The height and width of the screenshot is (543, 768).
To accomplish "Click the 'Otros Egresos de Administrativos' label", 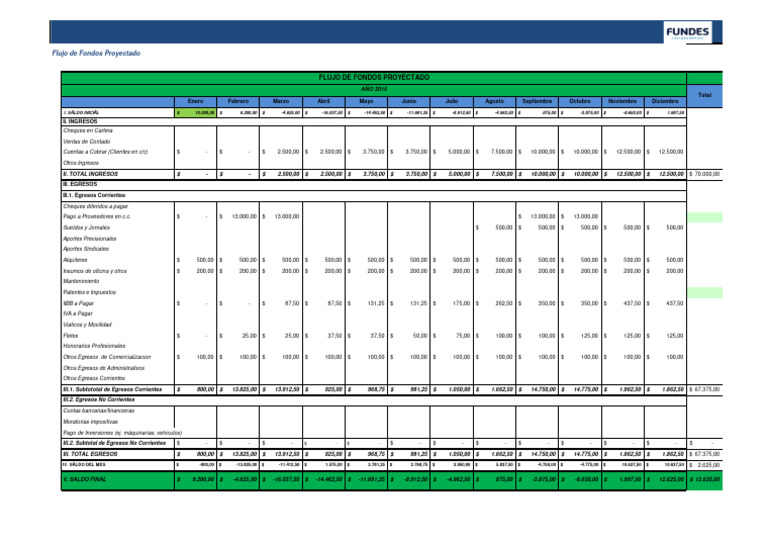I will (104, 368).
